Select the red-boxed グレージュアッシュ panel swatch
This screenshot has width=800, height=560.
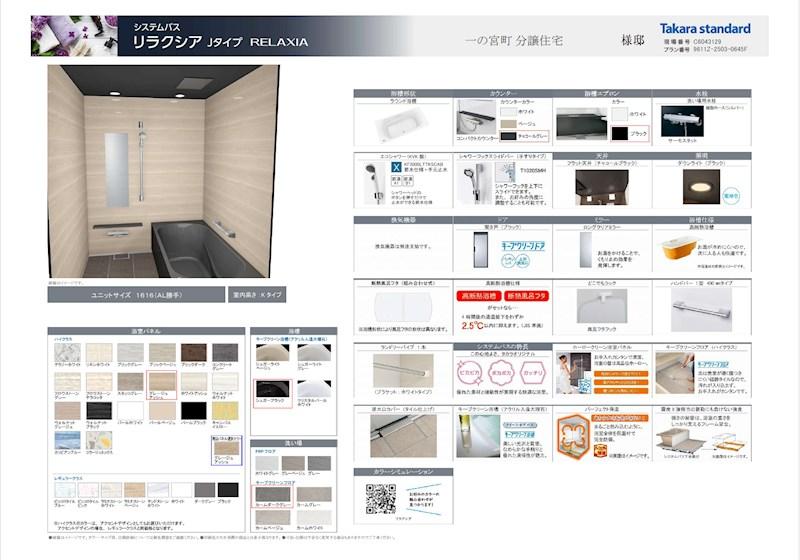tap(162, 381)
